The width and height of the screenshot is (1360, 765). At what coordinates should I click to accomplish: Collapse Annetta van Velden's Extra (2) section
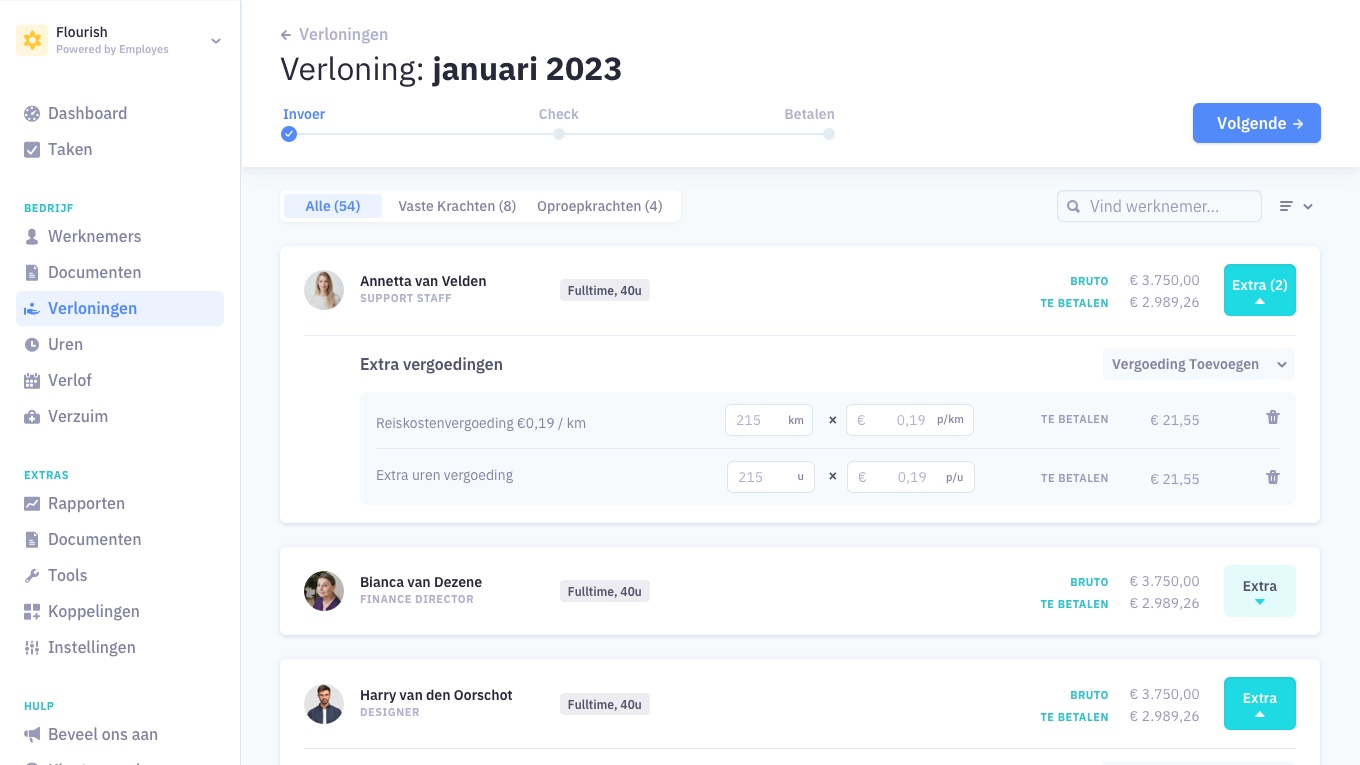point(1259,290)
